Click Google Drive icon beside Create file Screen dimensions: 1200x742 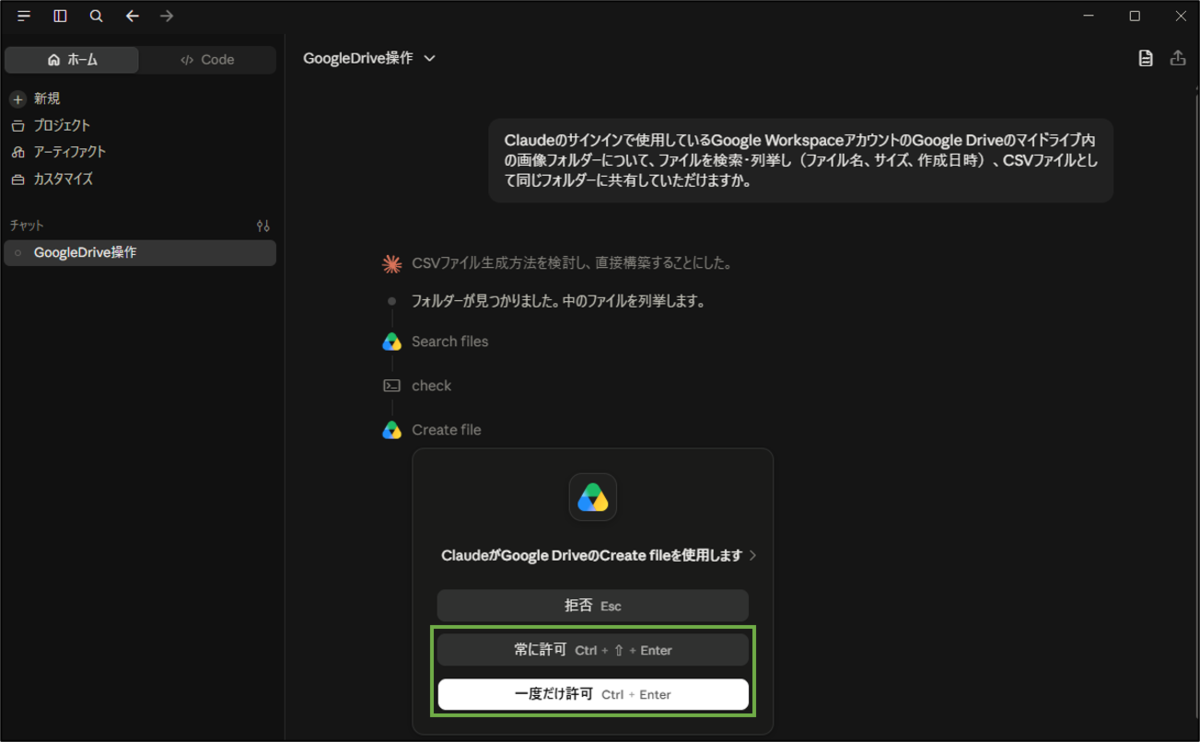(392, 430)
